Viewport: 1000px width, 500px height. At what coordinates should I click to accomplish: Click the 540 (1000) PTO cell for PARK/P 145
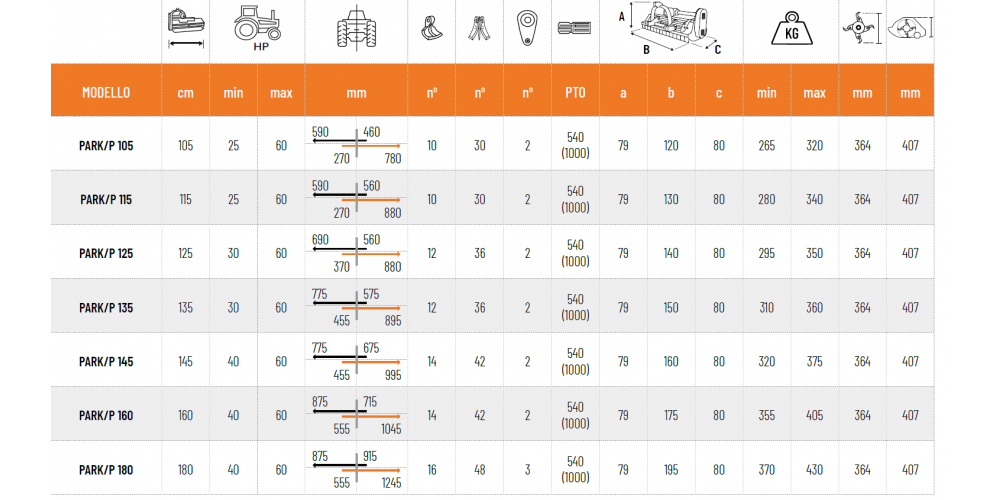[x=575, y=362]
